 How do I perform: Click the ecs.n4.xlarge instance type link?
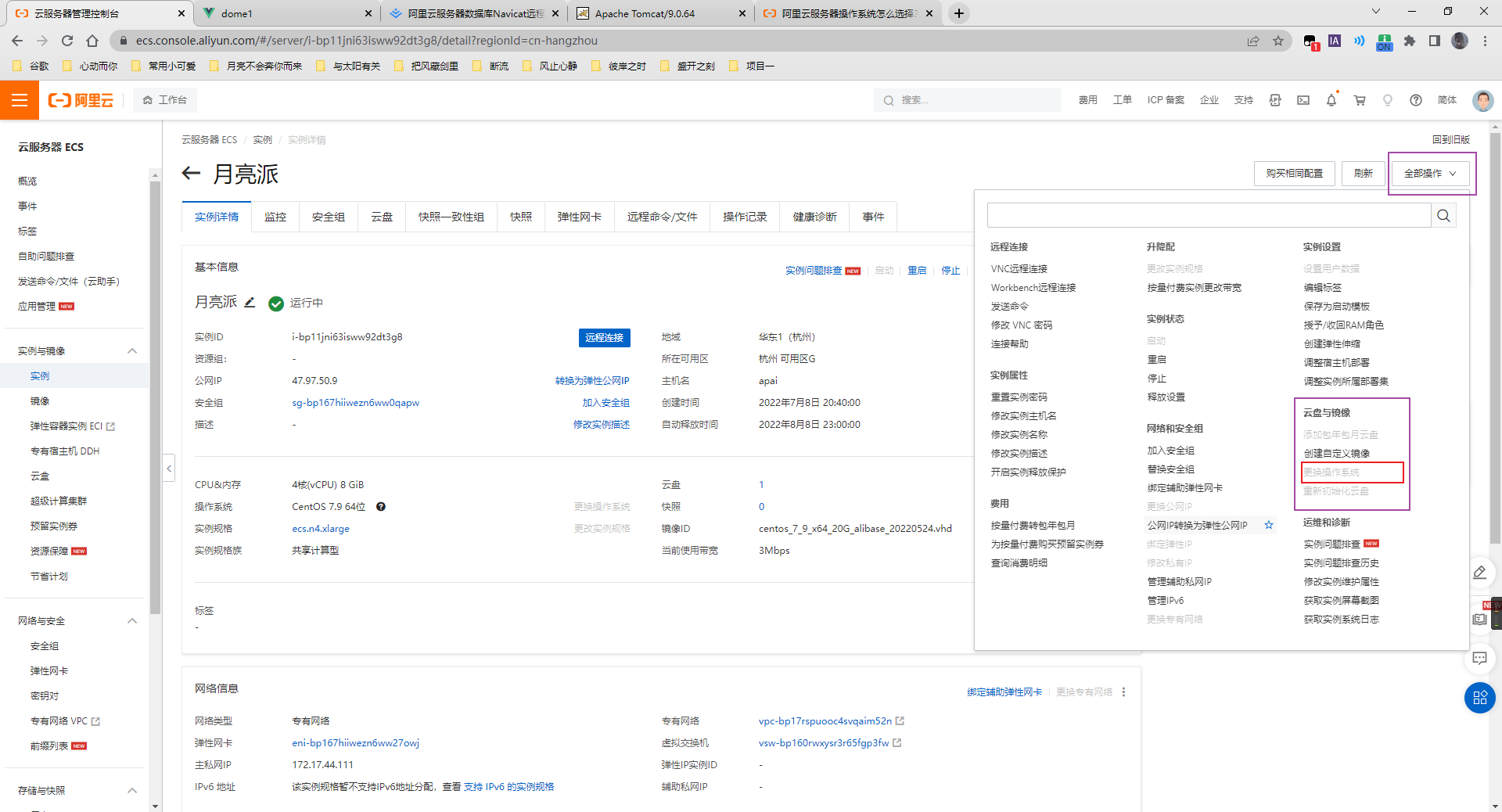click(321, 528)
